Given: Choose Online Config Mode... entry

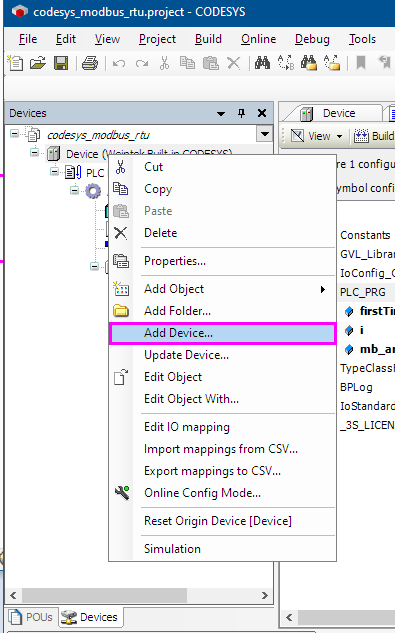Looking at the screenshot, I should pos(223,493).
